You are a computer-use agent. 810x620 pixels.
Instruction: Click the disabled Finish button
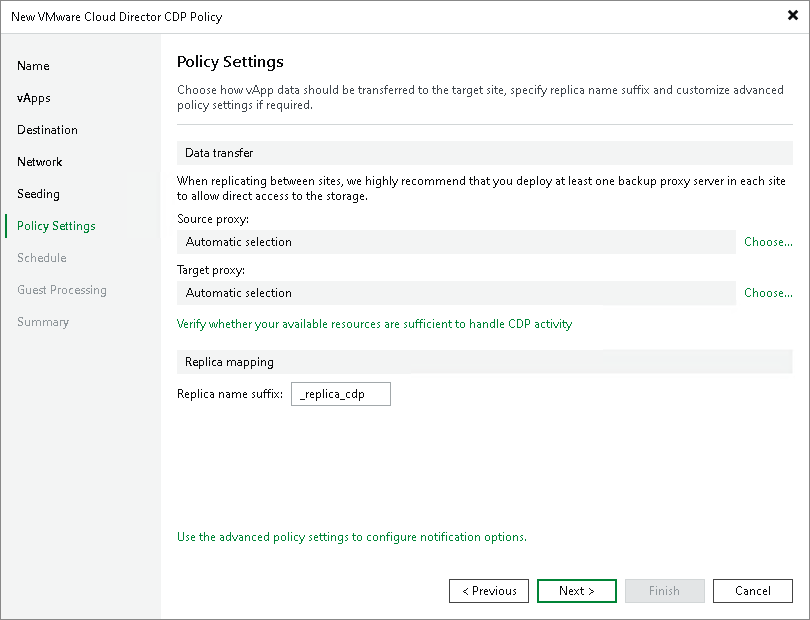[x=664, y=591]
